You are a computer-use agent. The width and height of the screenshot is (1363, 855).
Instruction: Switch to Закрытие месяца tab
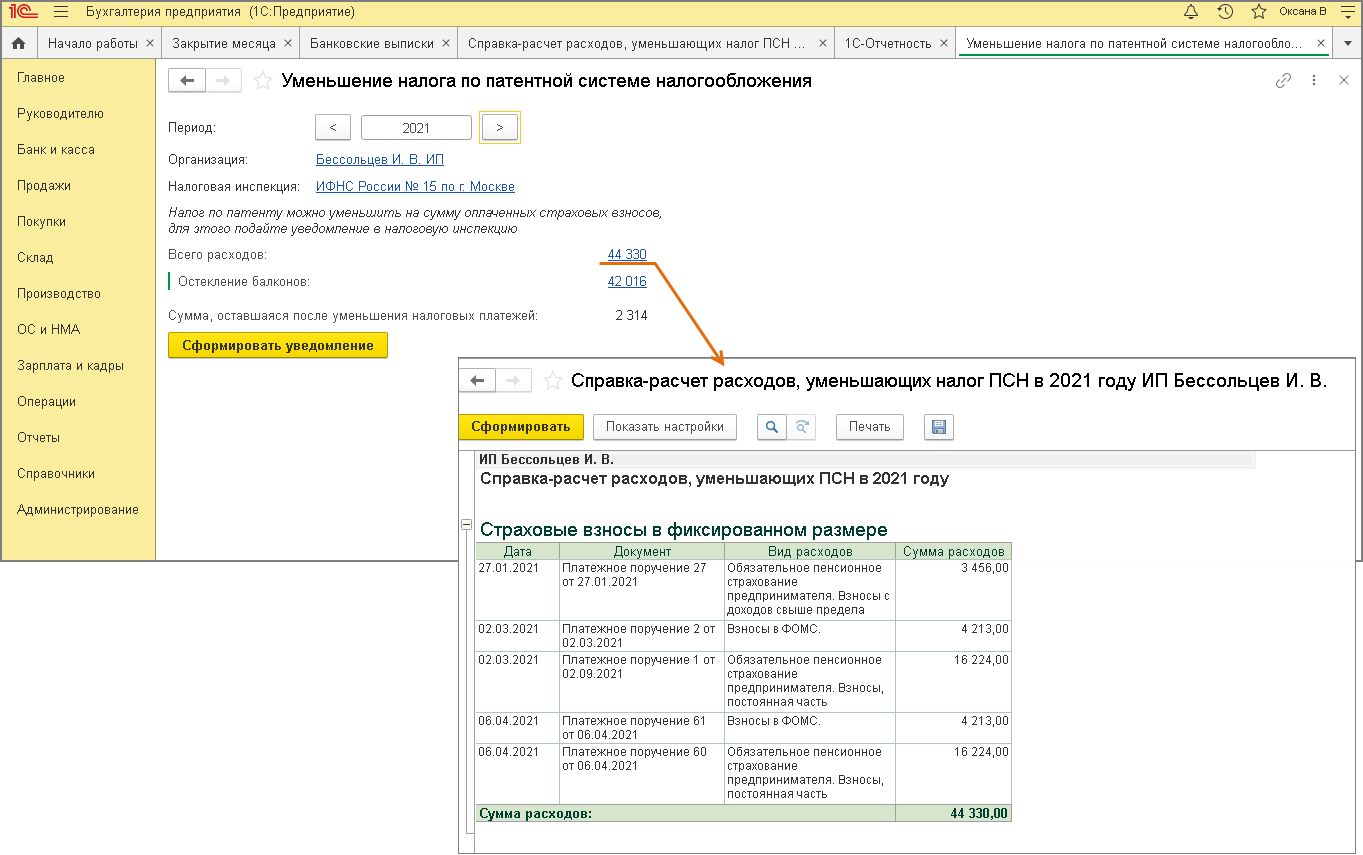pyautogui.click(x=224, y=44)
